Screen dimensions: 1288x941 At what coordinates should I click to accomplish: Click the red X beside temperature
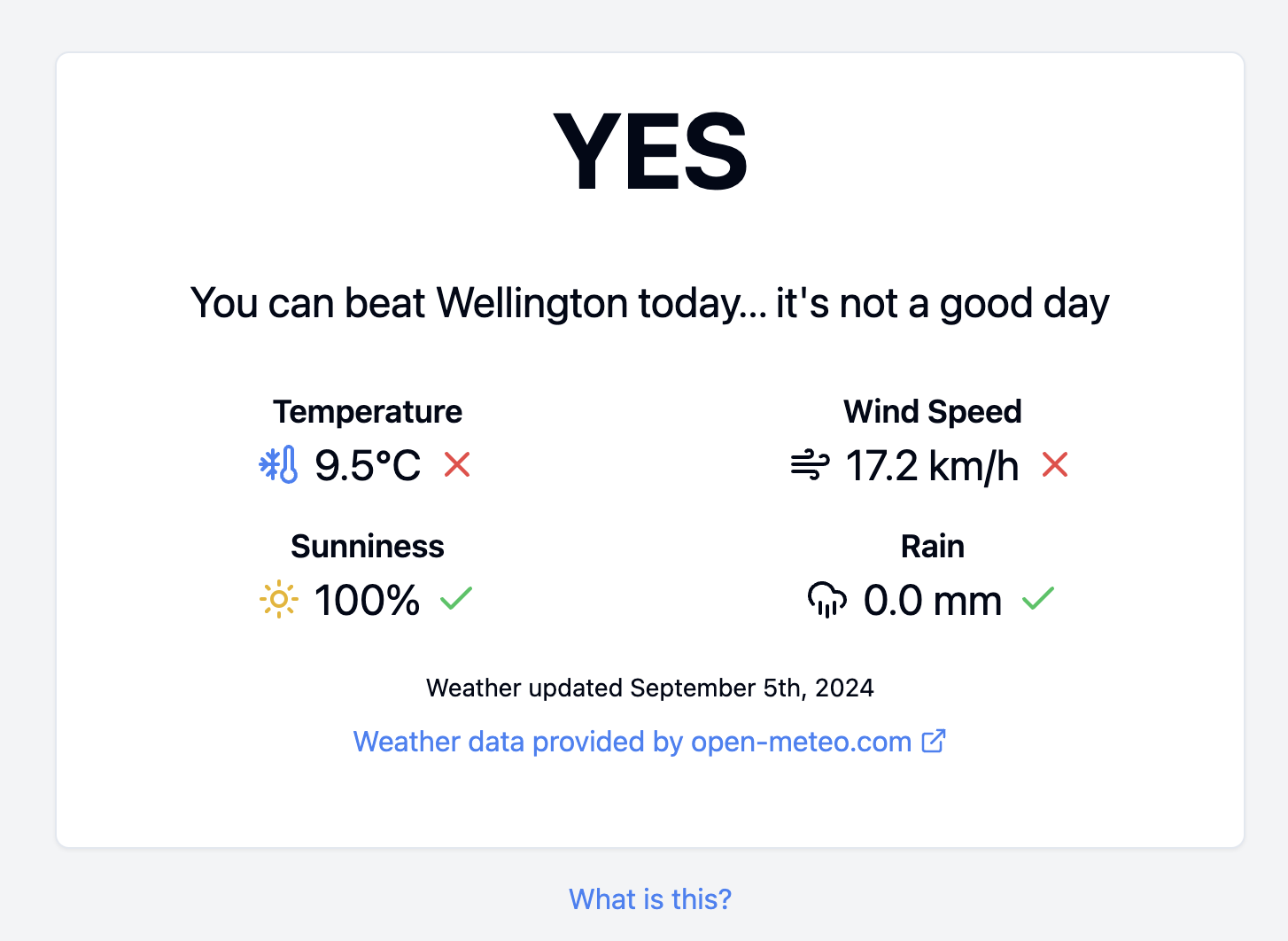tap(457, 464)
